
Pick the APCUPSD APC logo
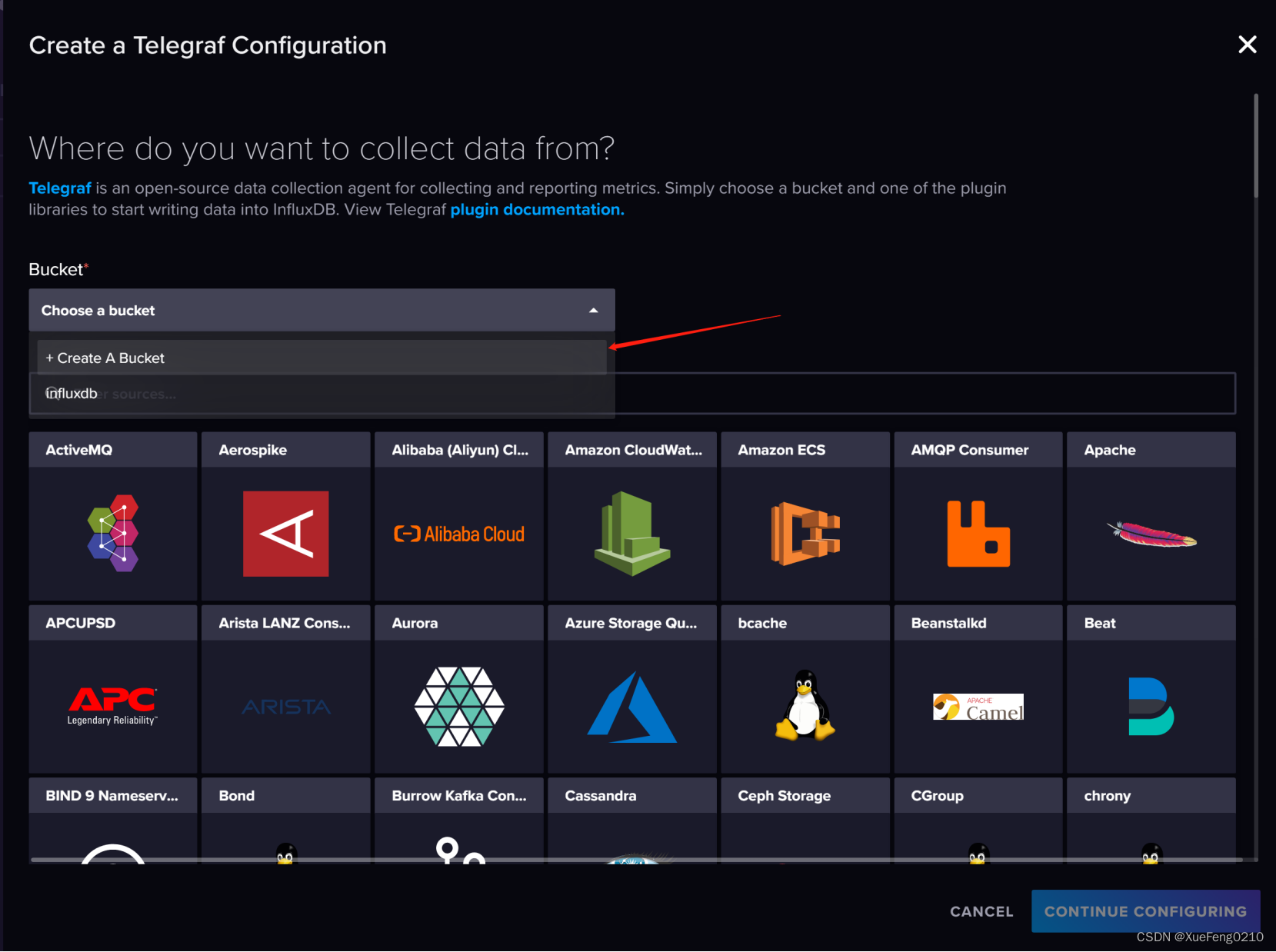coord(113,707)
